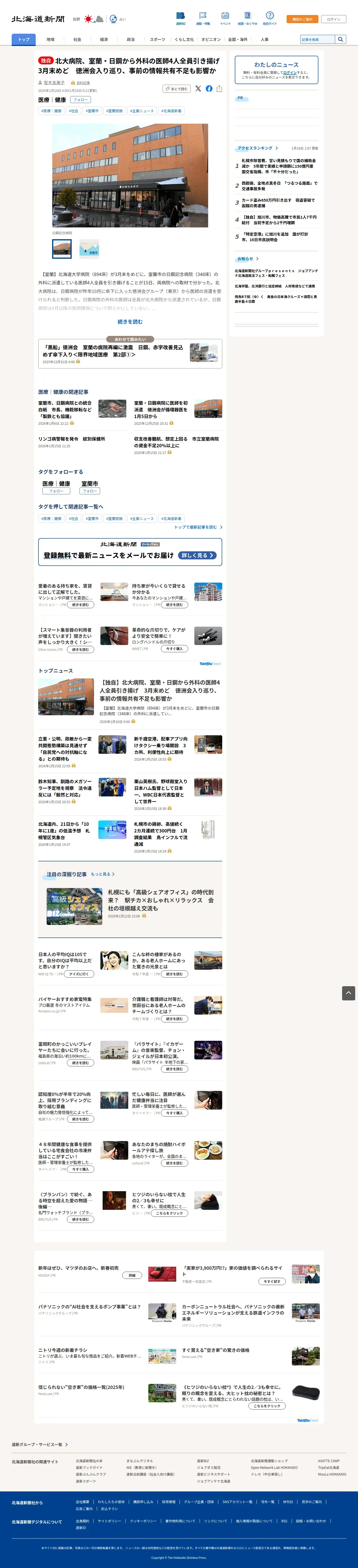
Task: Click トップで最新記事を読む link
Action: pyautogui.click(x=198, y=527)
